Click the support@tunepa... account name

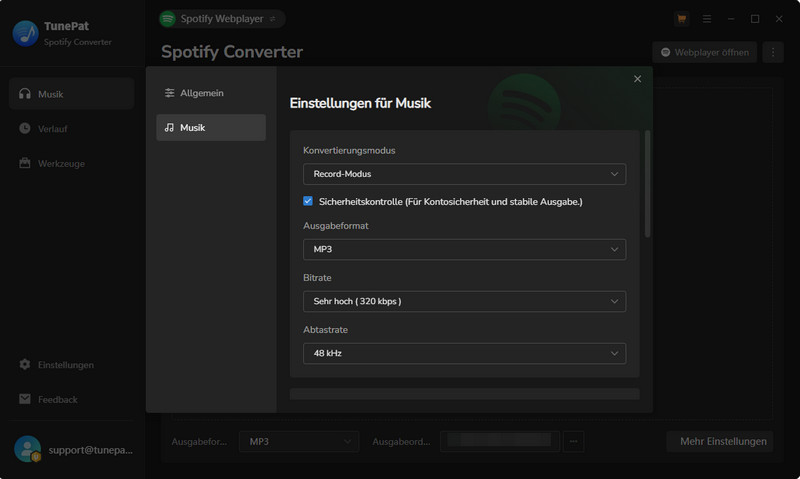point(90,450)
